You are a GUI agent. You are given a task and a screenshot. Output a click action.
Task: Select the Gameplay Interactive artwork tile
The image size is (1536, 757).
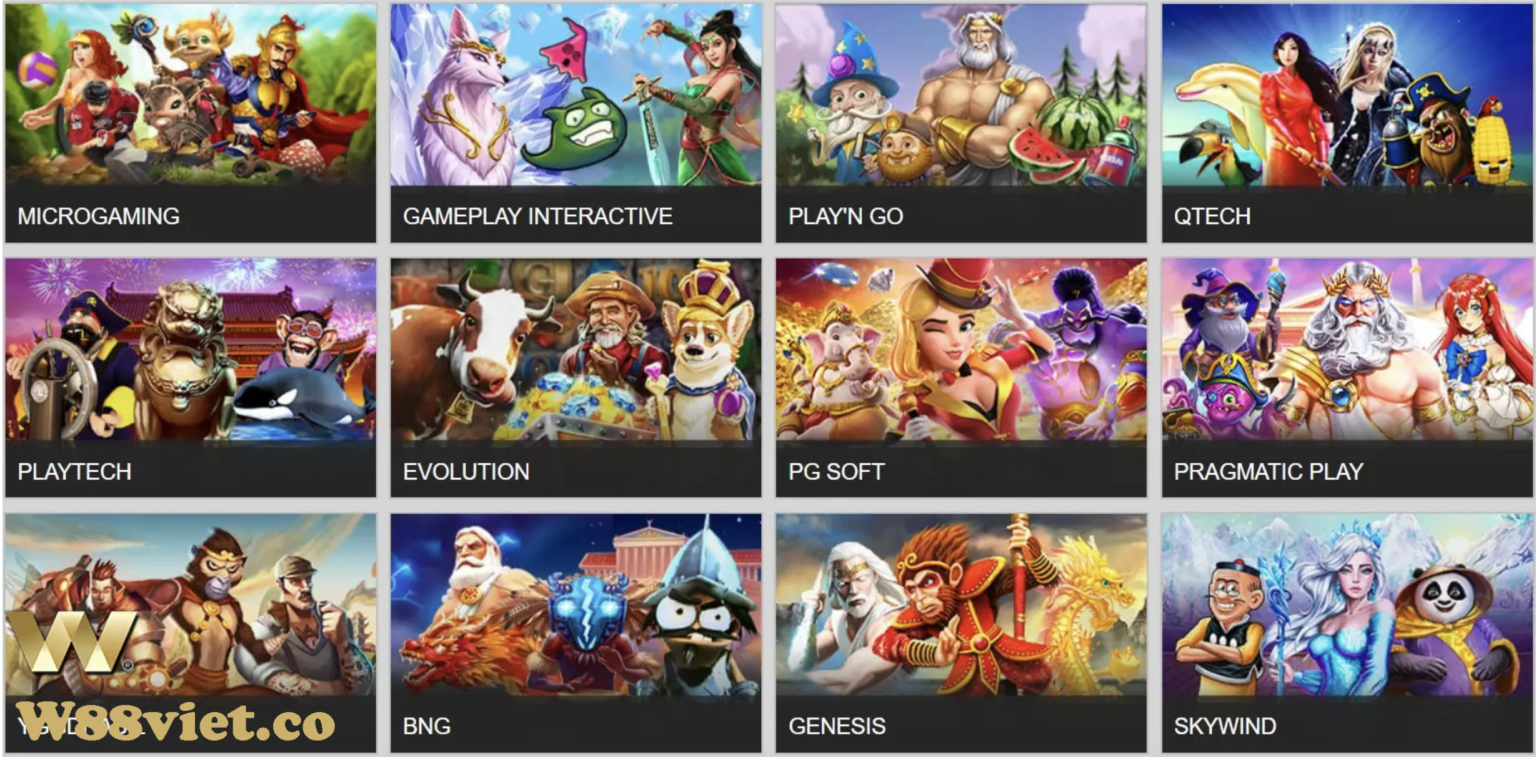pyautogui.click(x=576, y=95)
